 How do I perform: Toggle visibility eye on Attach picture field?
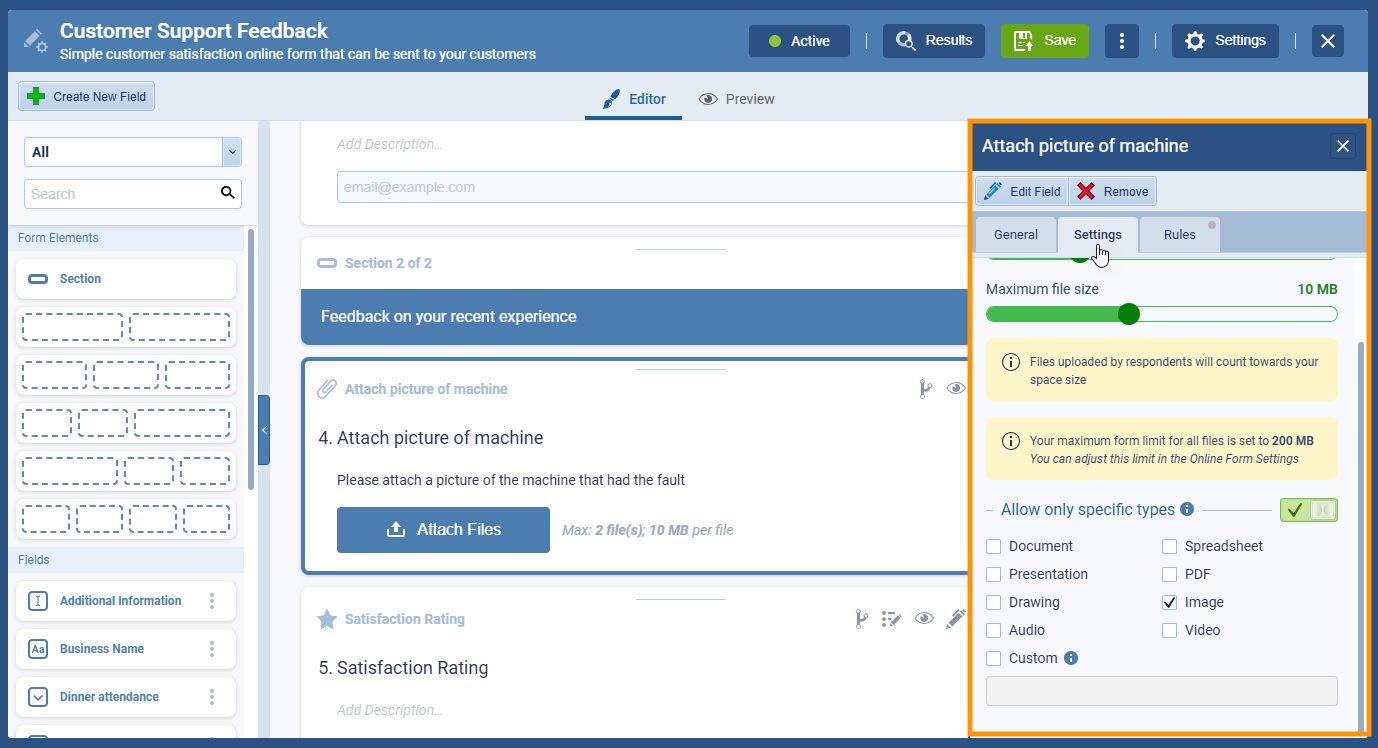click(x=956, y=389)
